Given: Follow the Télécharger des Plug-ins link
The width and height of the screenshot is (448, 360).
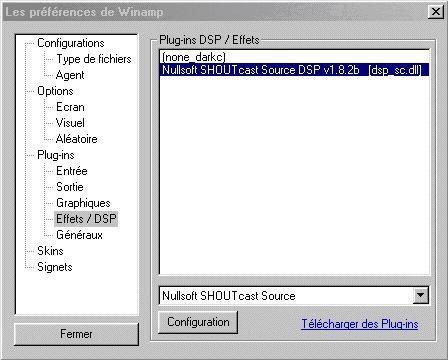Looking at the screenshot, I should pos(360,324).
